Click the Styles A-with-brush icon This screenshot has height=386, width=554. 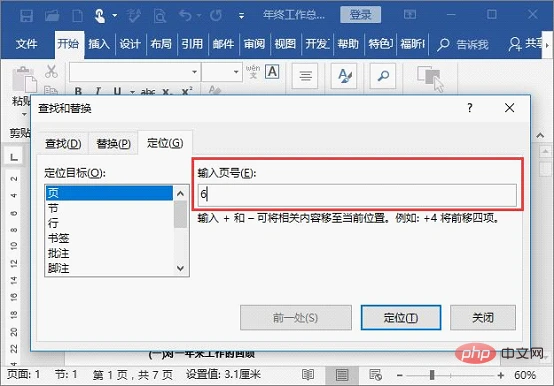(344, 76)
